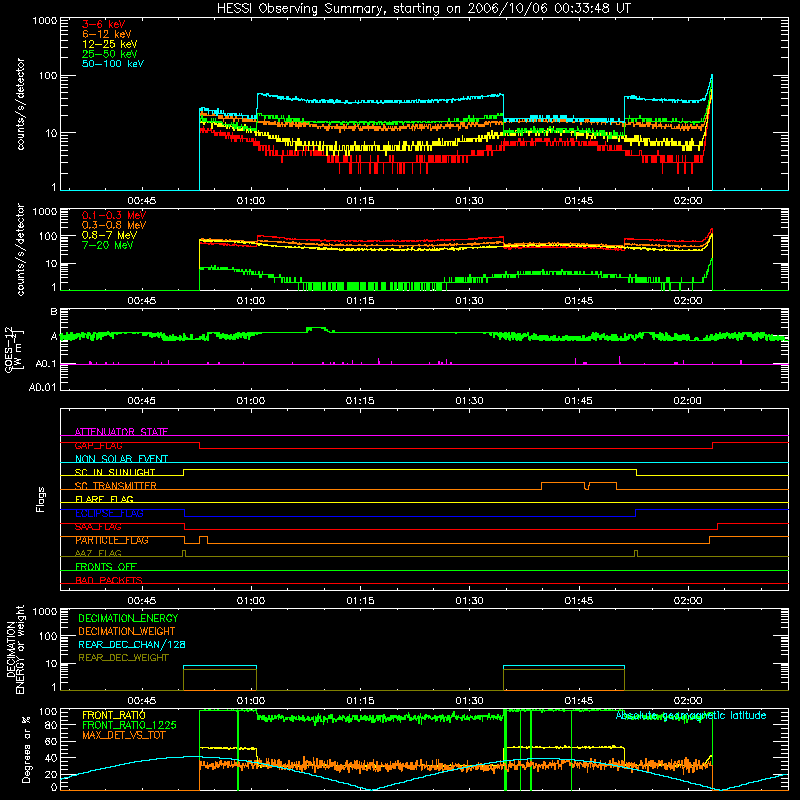Click the A0.01 label on GOES axis
The width and height of the screenshot is (800, 800).
click(x=43, y=387)
